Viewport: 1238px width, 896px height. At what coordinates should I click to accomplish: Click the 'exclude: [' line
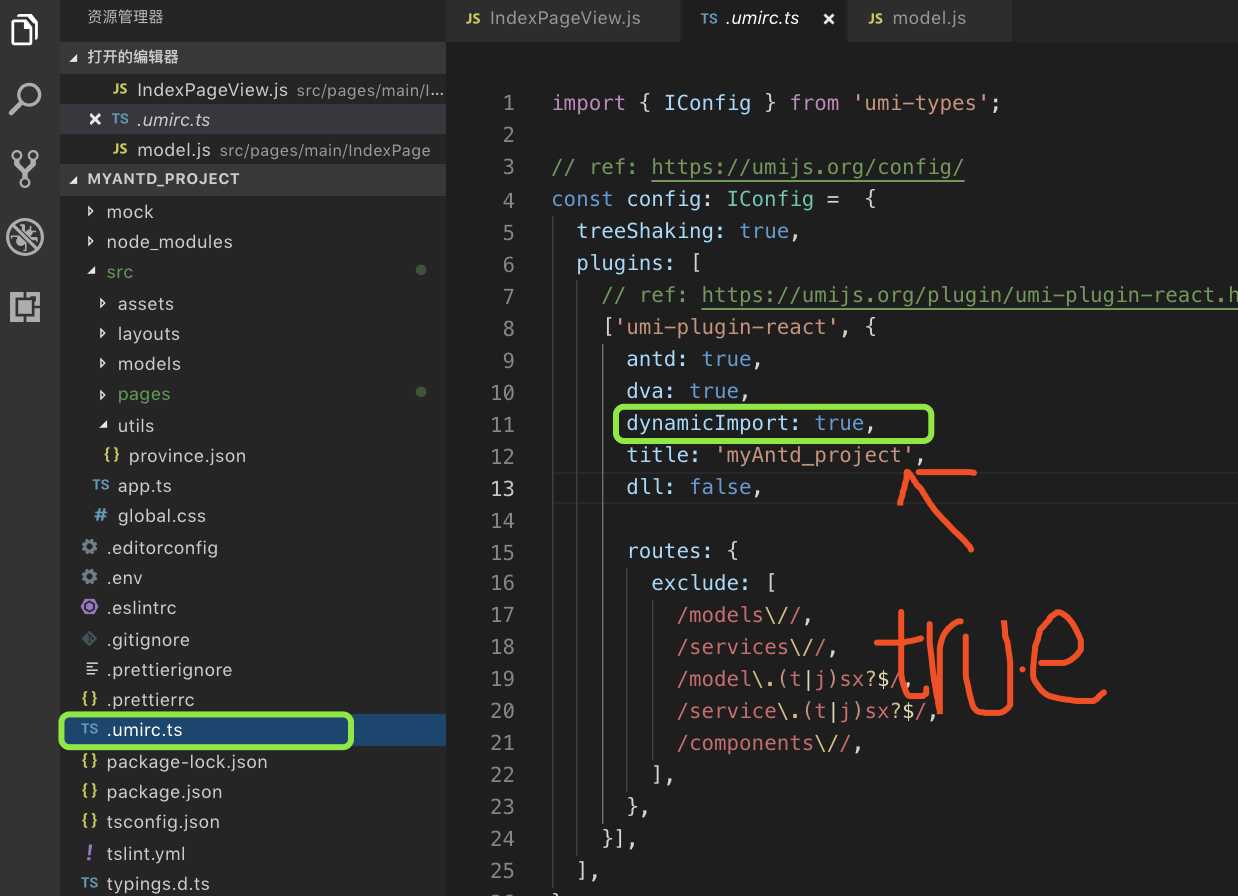714,583
